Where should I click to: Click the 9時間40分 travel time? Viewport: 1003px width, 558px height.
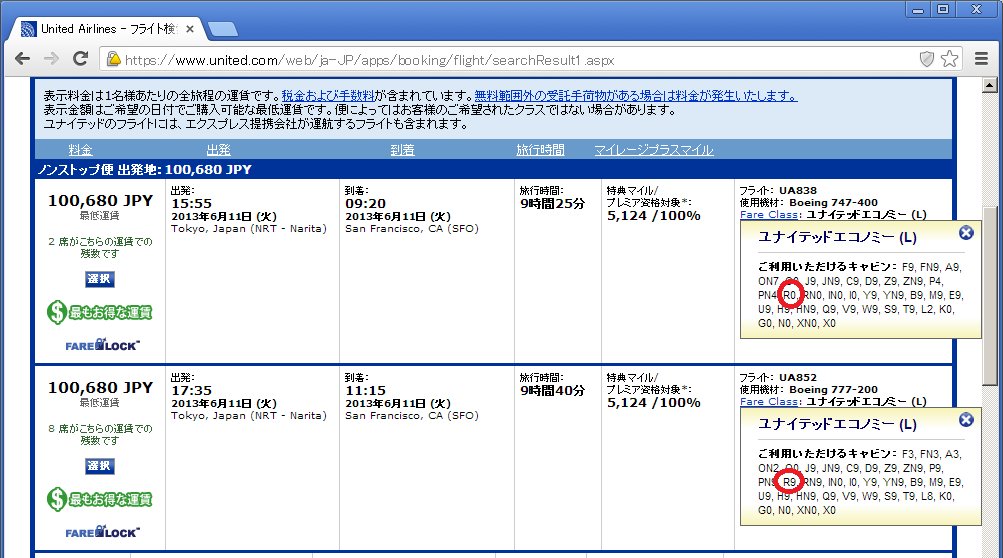pos(552,390)
